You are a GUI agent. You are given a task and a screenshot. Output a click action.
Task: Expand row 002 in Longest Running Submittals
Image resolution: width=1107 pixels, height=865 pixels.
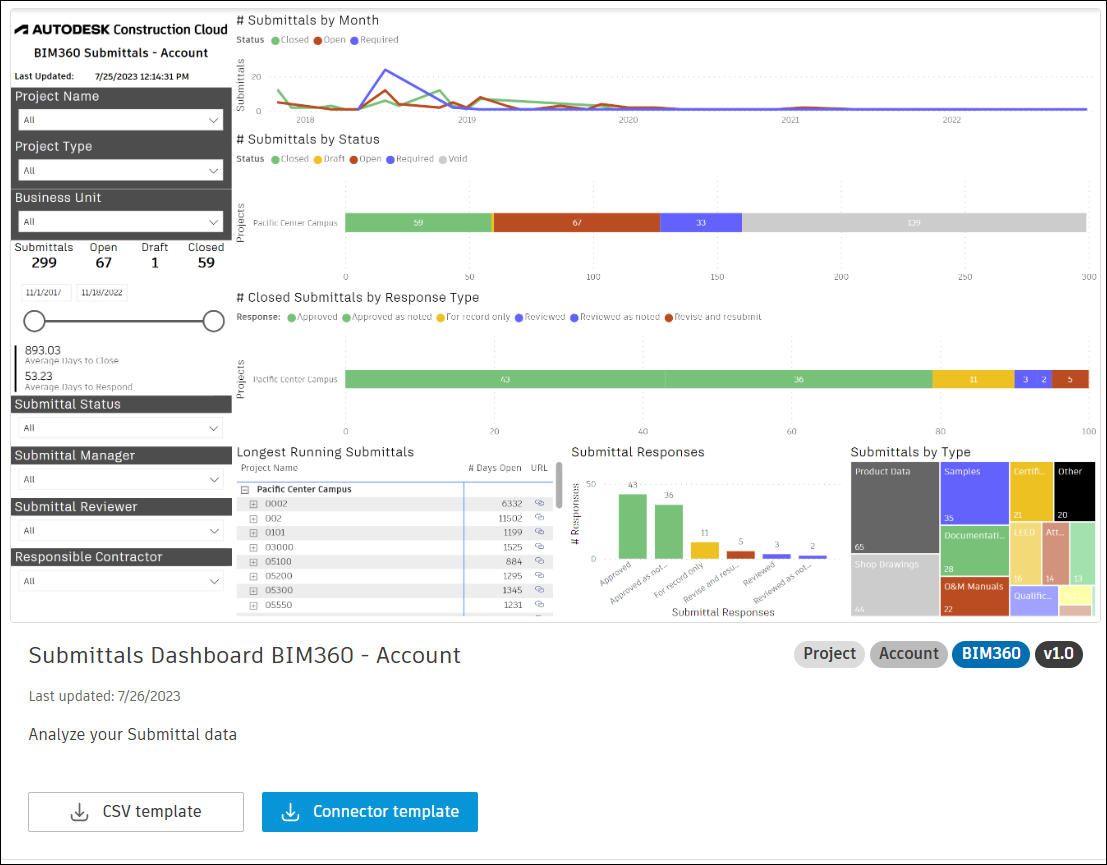point(253,518)
